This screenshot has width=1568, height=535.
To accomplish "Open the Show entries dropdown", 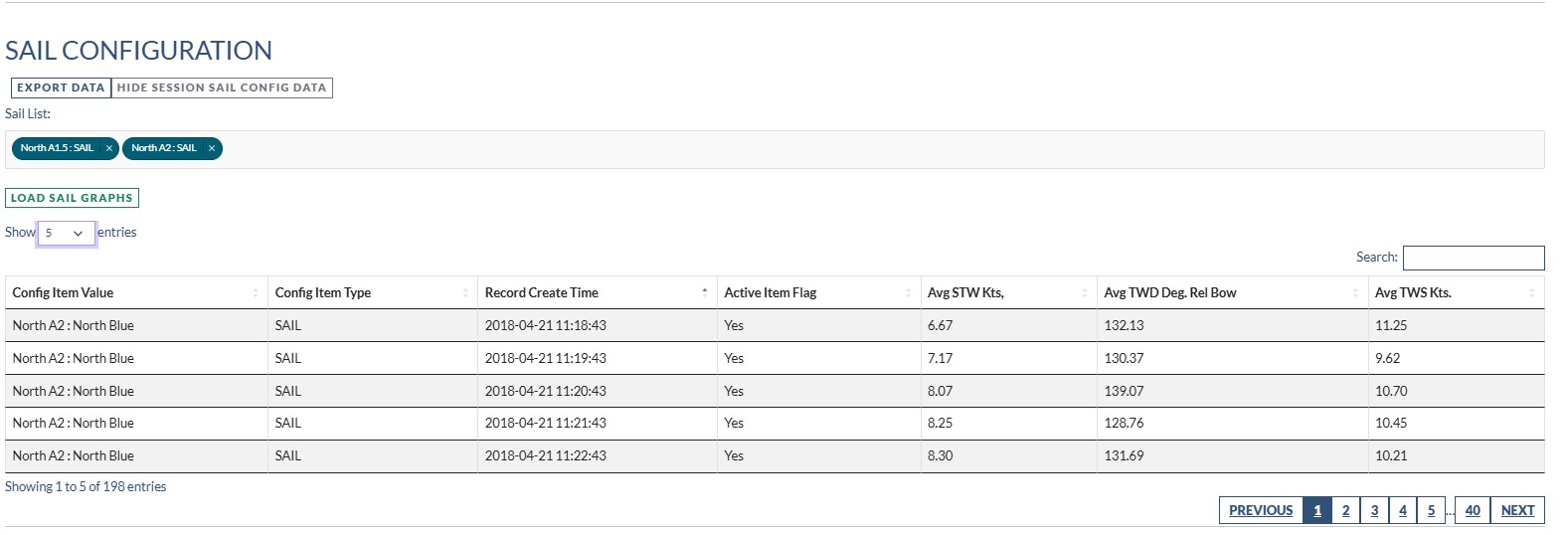I will [66, 233].
